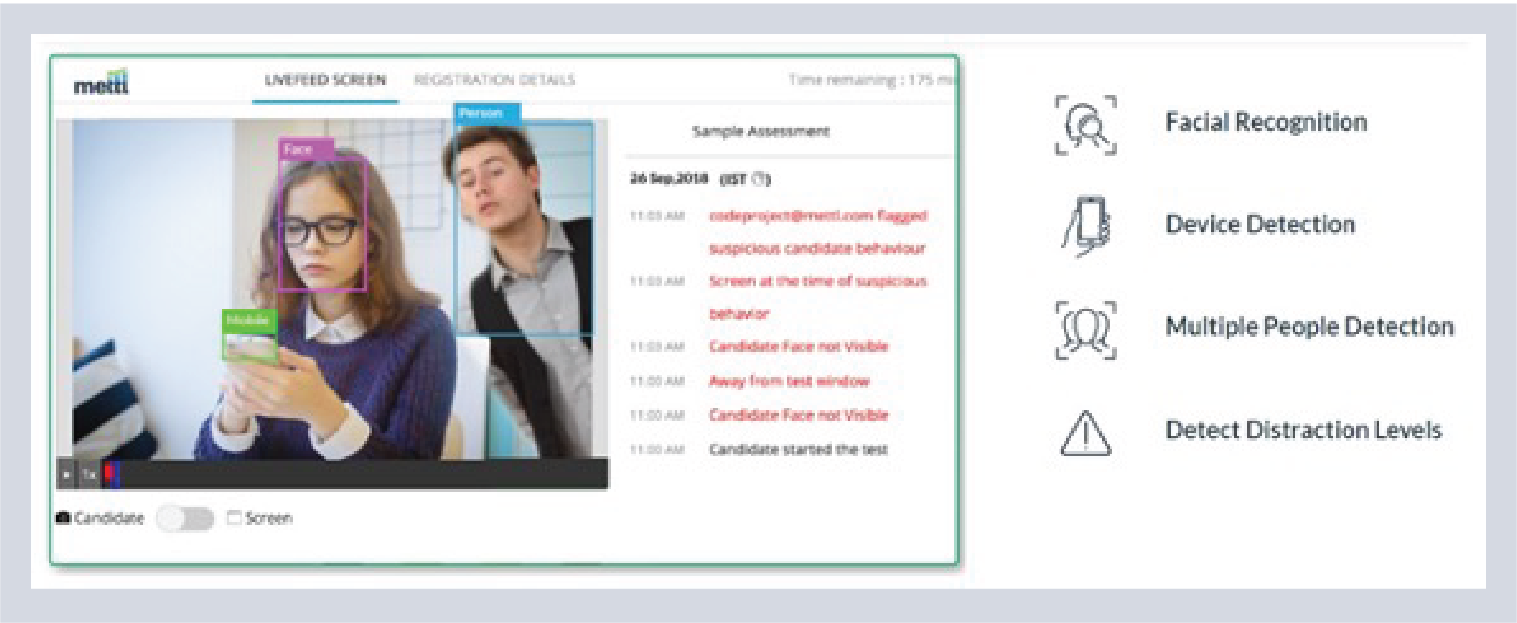The width and height of the screenshot is (1517, 623).
Task: Click the Sample Assessment heading
Action: [x=760, y=131]
